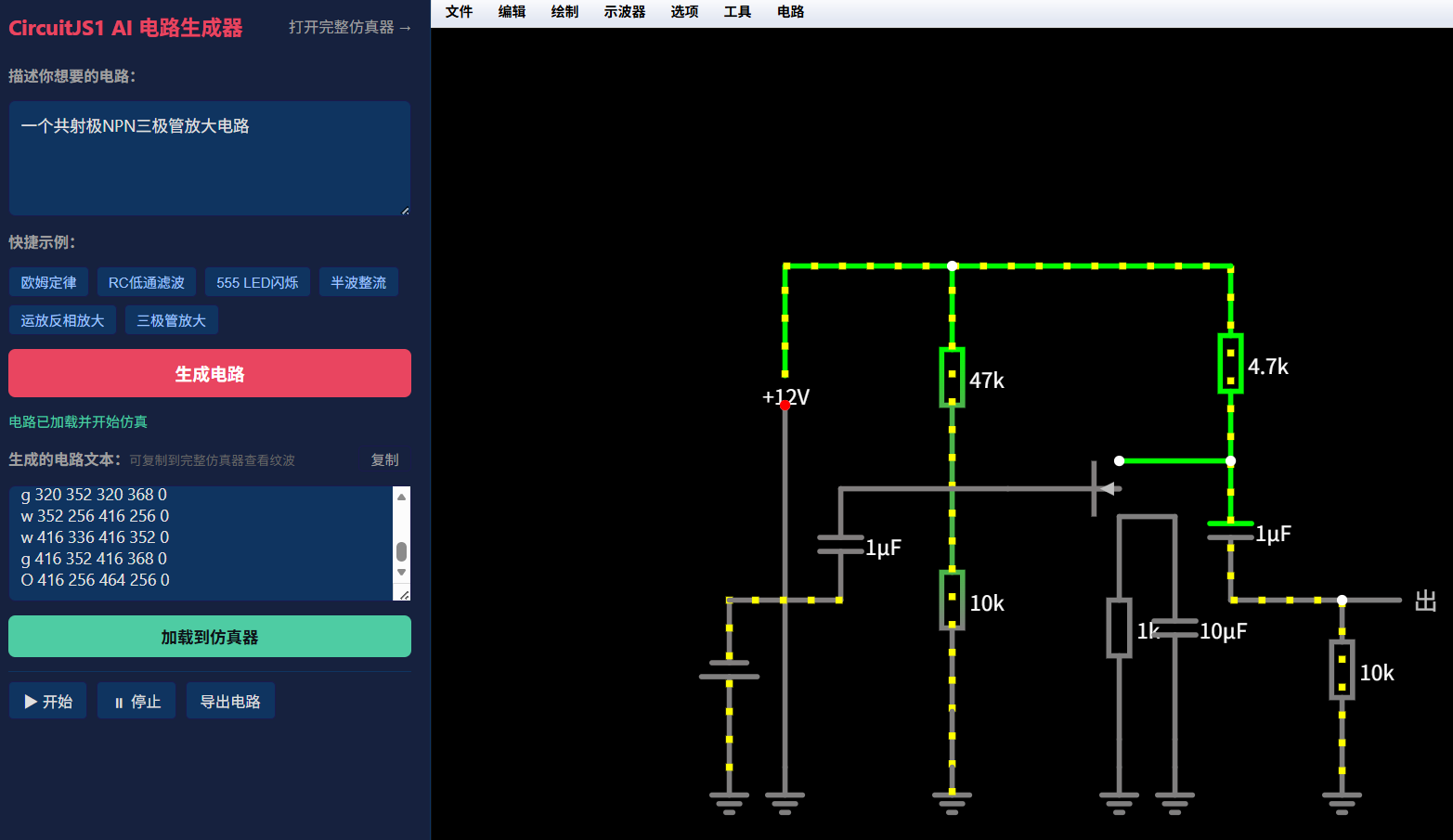Screen dimensions: 1453x840
Task: Pause simulation with the 停止 button
Action: tap(136, 701)
